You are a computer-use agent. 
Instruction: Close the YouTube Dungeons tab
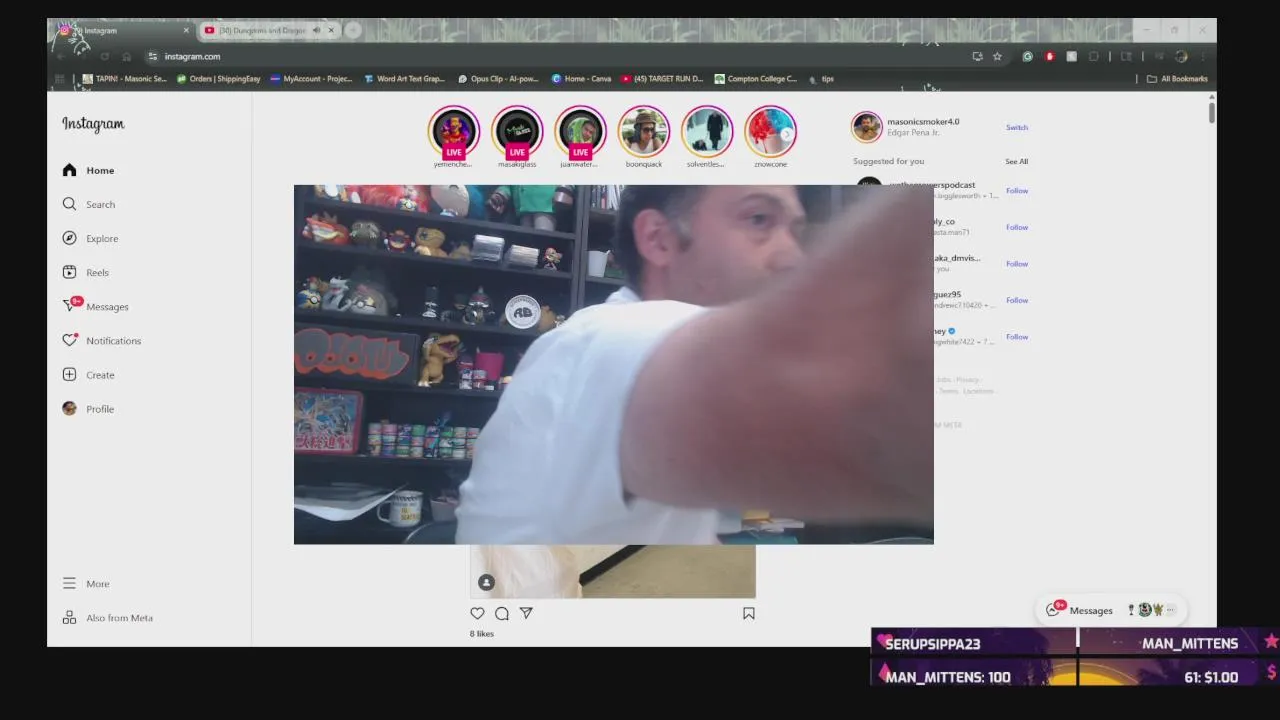coord(331,30)
